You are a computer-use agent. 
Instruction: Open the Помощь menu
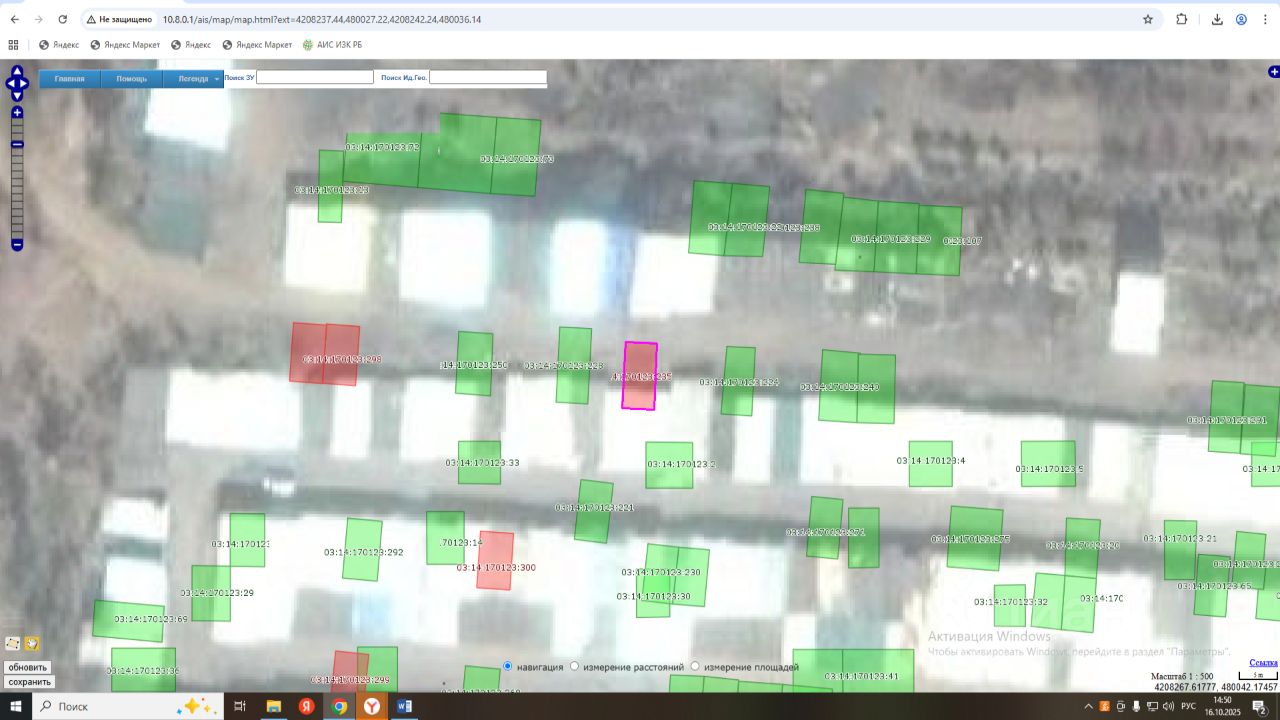(132, 79)
